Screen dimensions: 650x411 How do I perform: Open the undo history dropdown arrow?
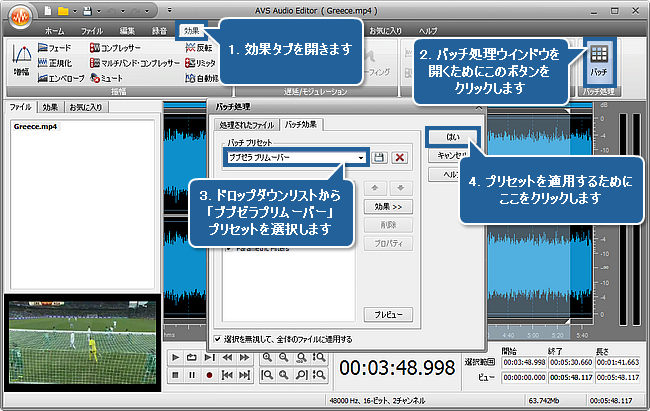pos(123,11)
